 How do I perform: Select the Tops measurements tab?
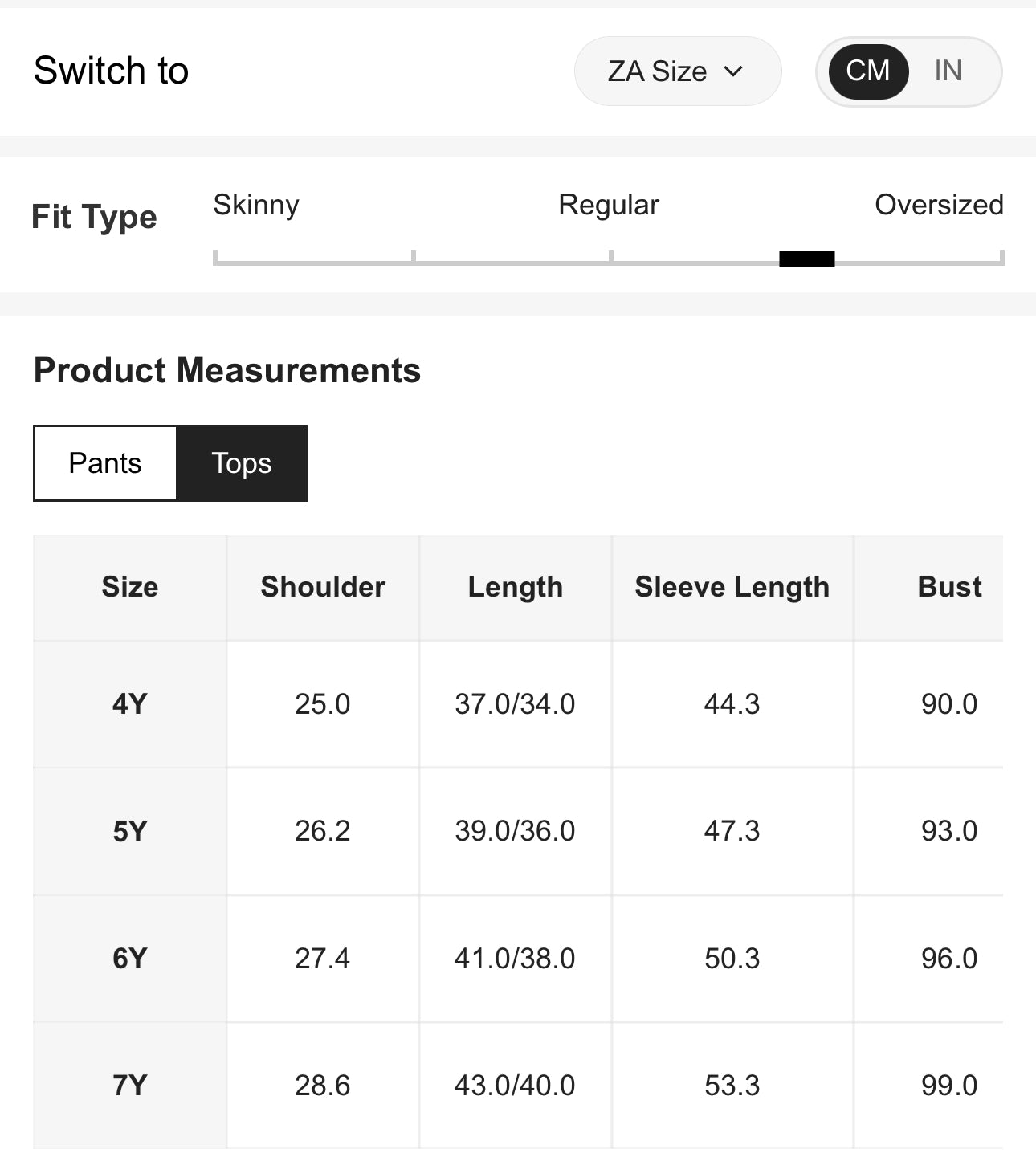pyautogui.click(x=242, y=463)
